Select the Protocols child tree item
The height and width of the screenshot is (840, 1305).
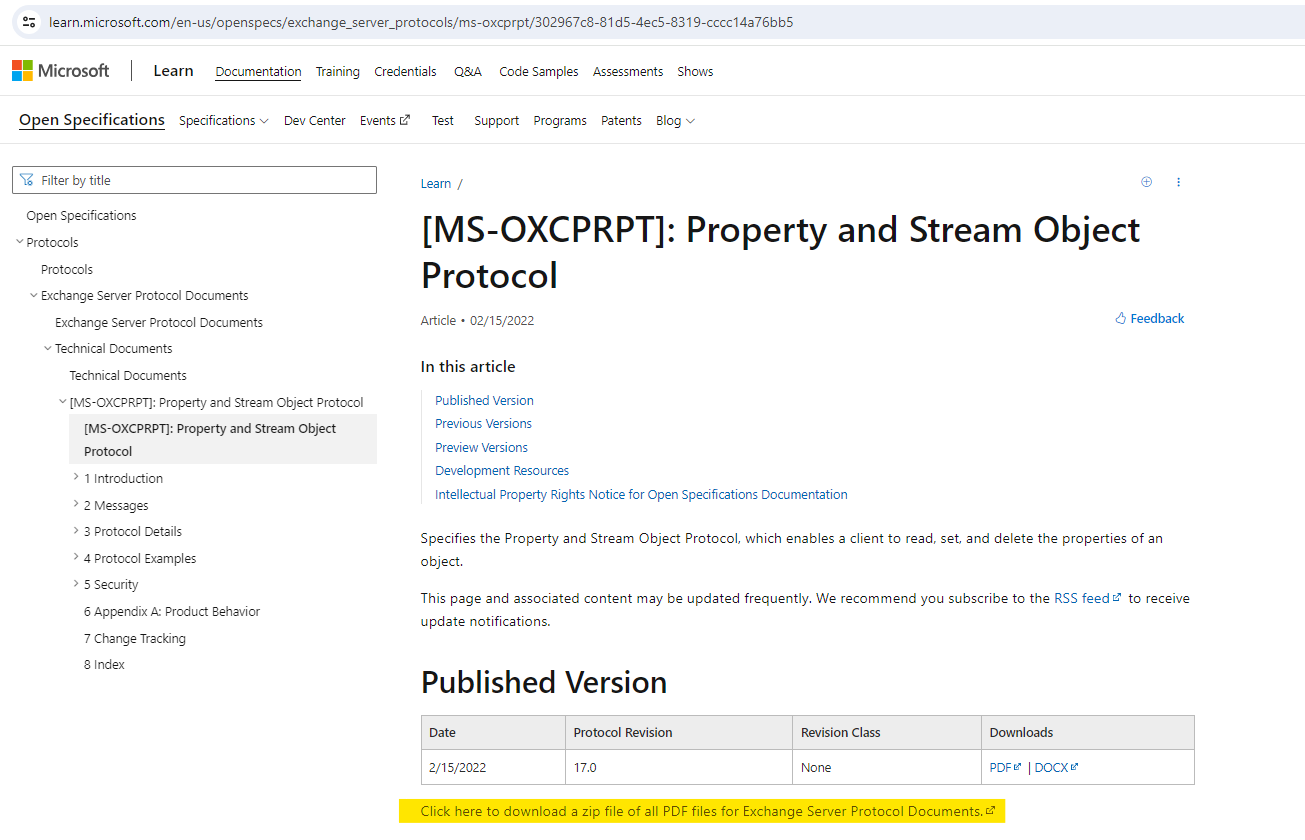67,270
